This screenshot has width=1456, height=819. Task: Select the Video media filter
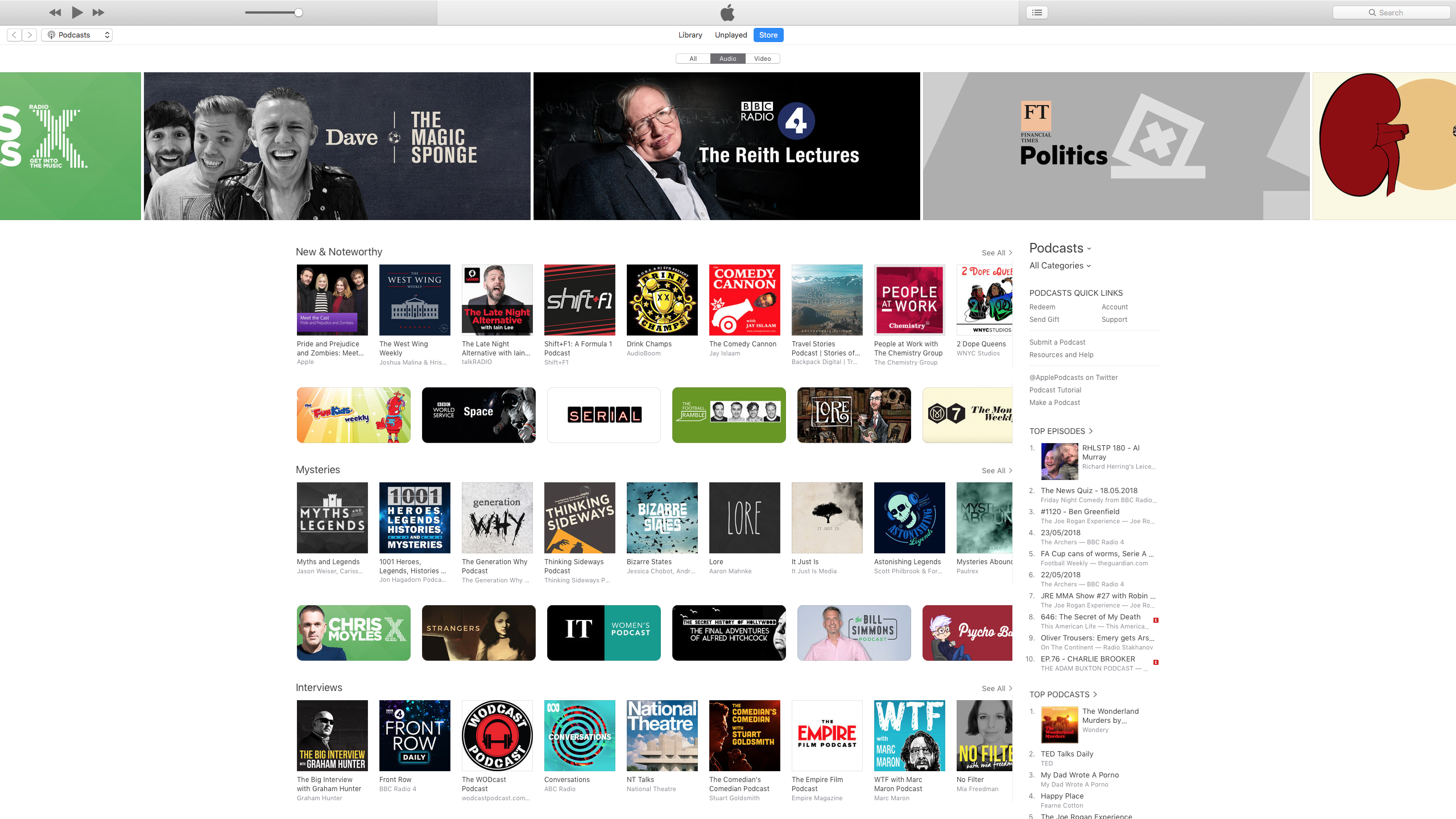point(762,59)
